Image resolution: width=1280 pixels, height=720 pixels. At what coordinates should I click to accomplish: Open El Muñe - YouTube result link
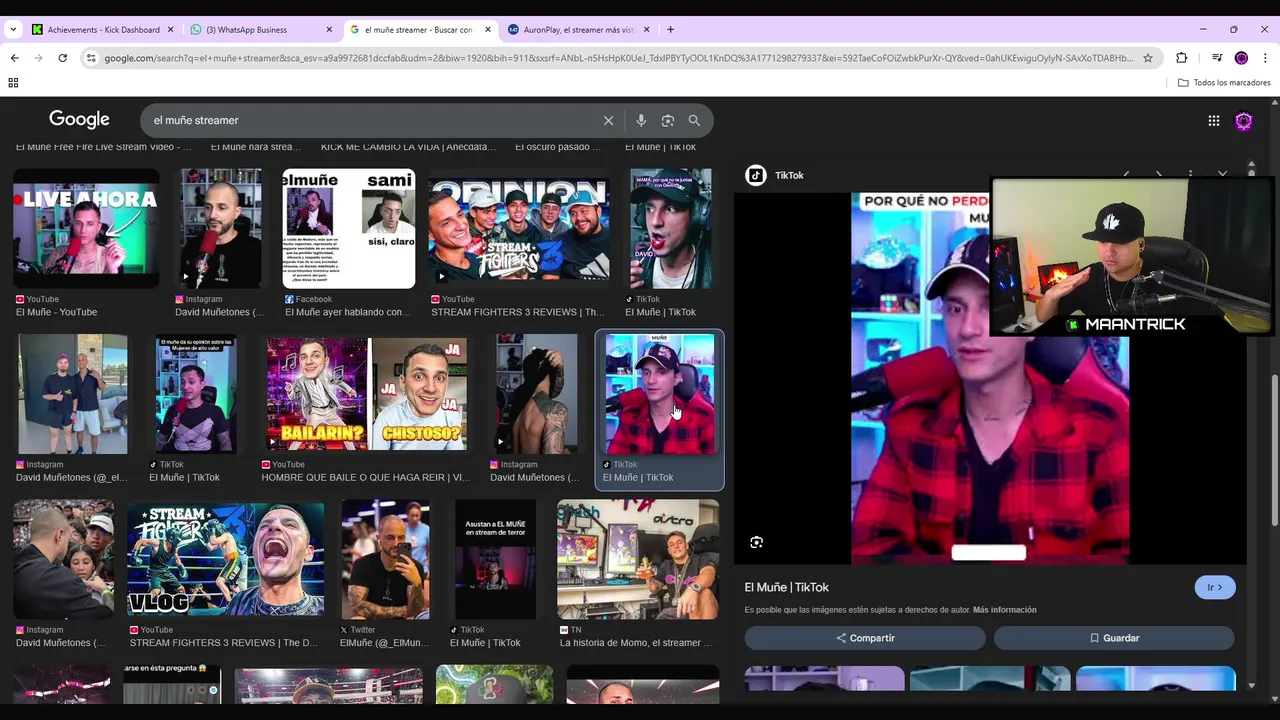[x=56, y=312]
